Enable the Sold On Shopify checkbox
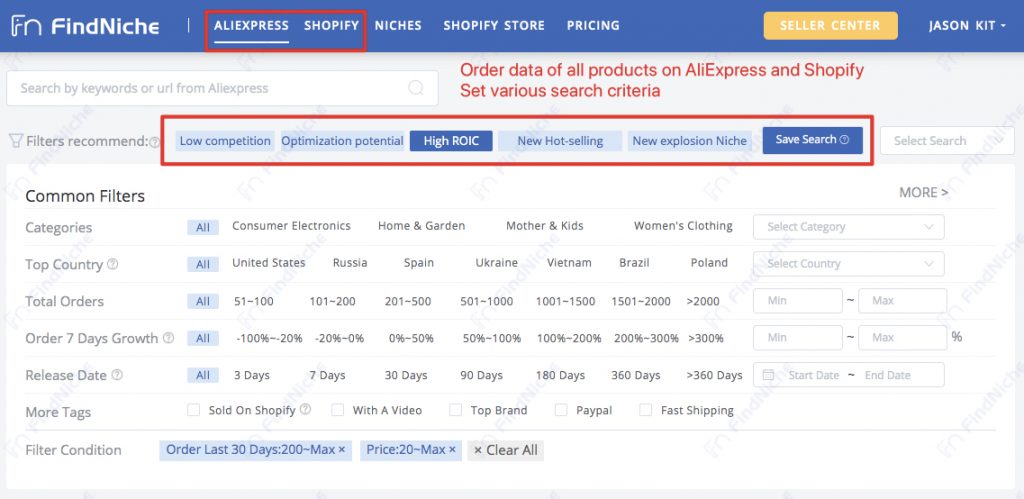 tap(193, 410)
